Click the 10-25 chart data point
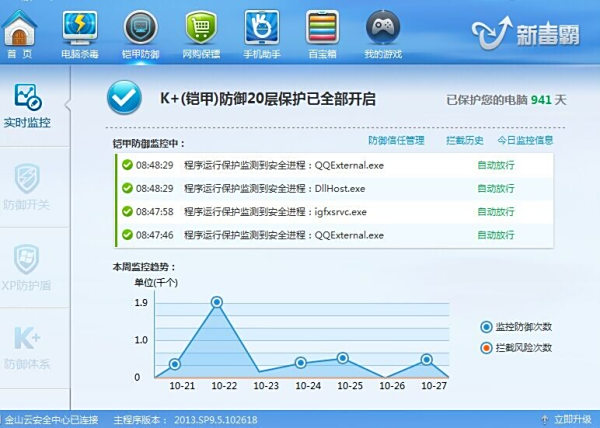This screenshot has height=428, width=600. click(x=343, y=358)
